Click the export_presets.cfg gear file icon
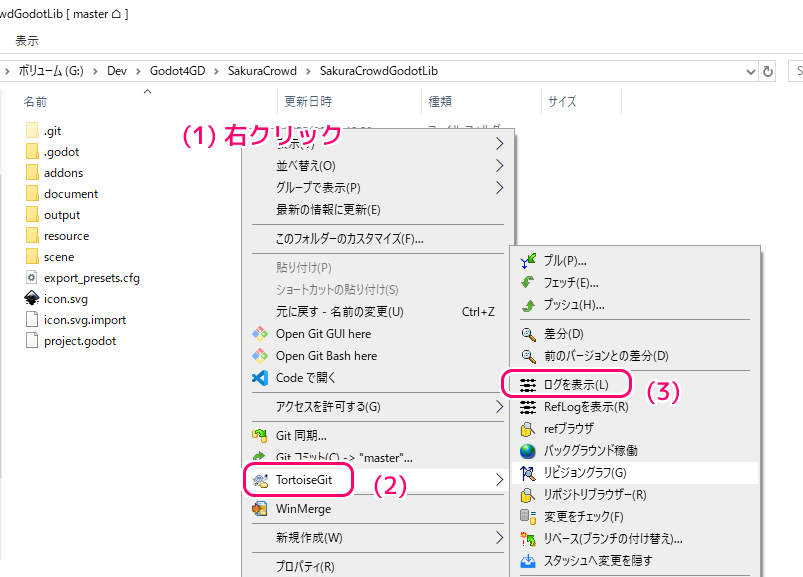This screenshot has height=577, width=803. pos(32,277)
